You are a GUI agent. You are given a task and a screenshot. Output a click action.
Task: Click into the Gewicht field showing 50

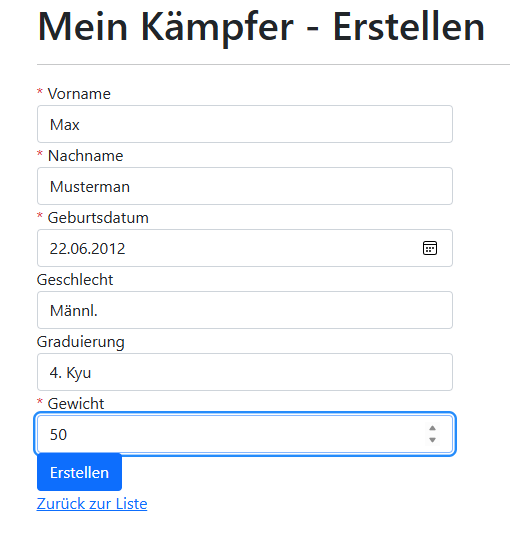(x=245, y=434)
